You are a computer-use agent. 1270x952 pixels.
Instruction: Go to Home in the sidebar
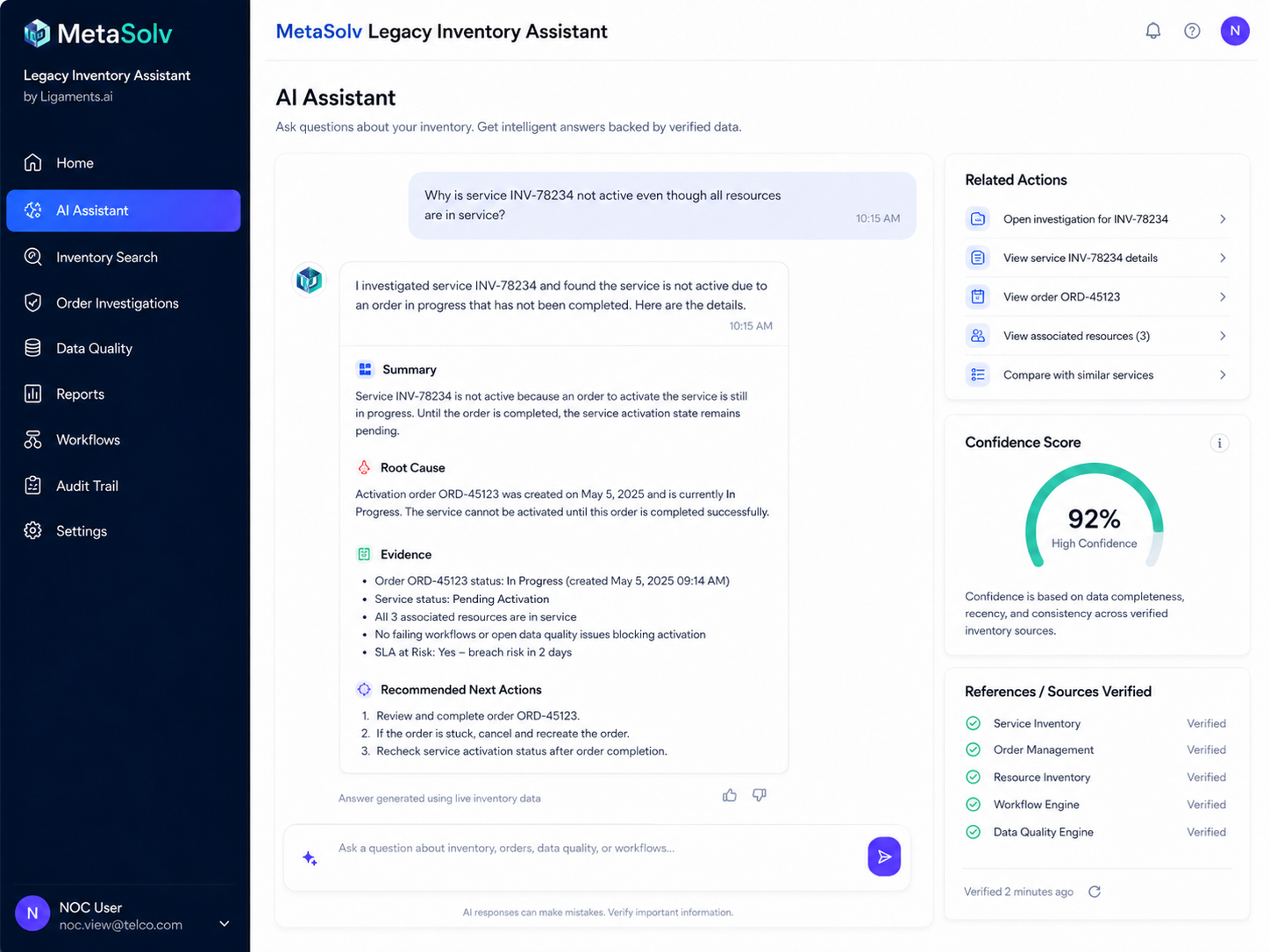point(124,163)
